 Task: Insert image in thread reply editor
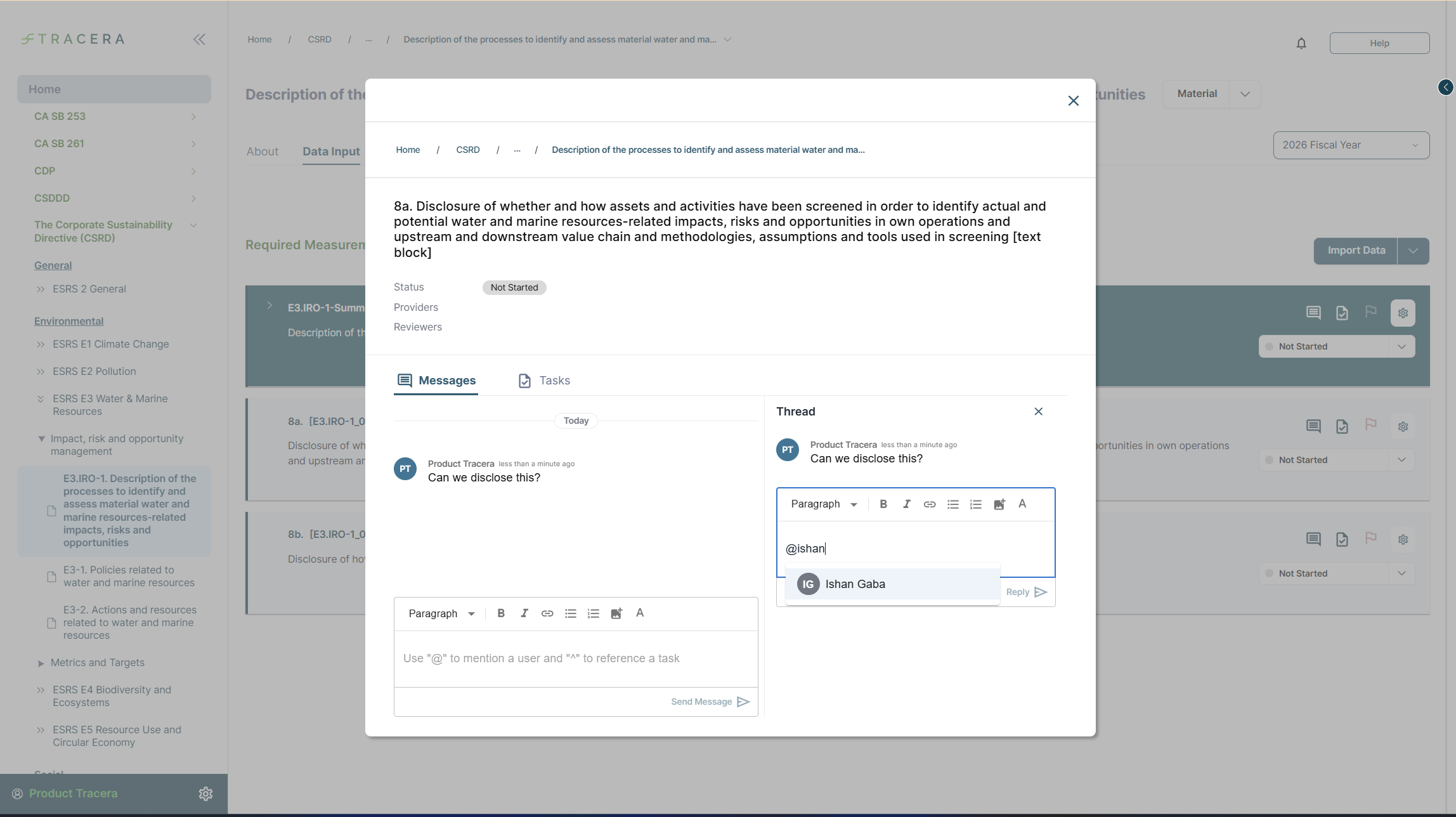coord(999,504)
